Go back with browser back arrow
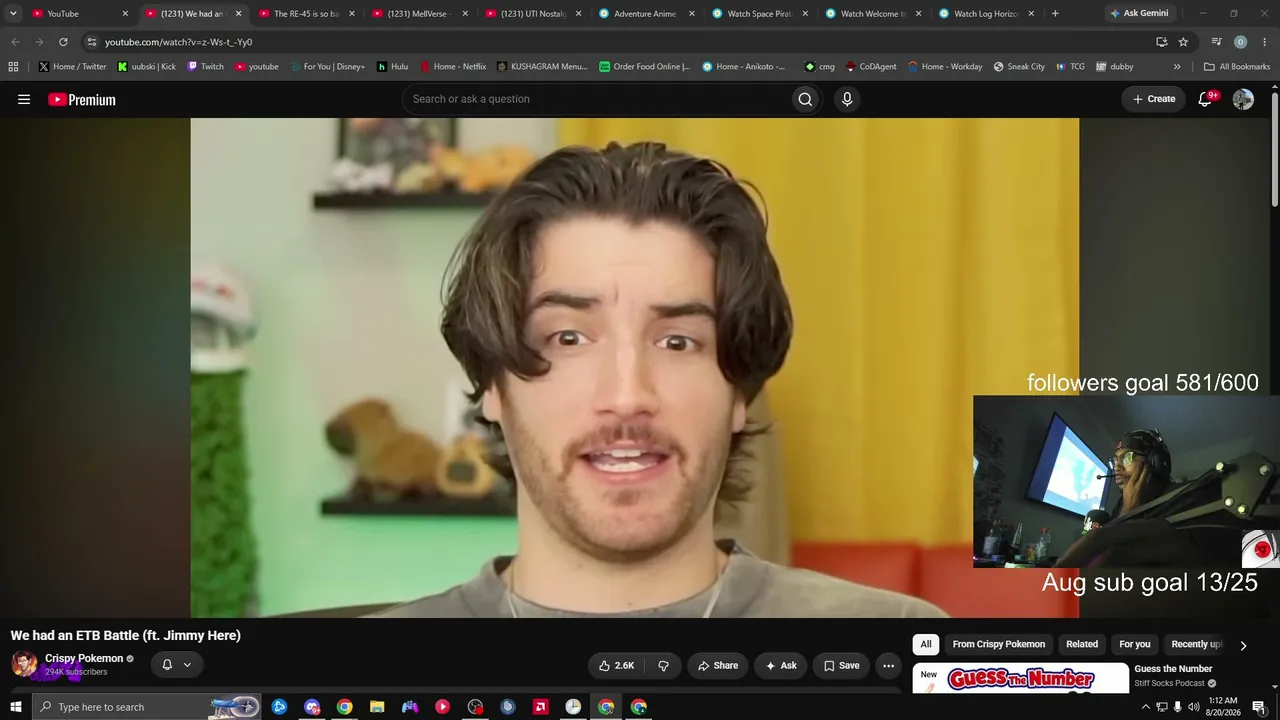The image size is (1280, 720). 15,42
